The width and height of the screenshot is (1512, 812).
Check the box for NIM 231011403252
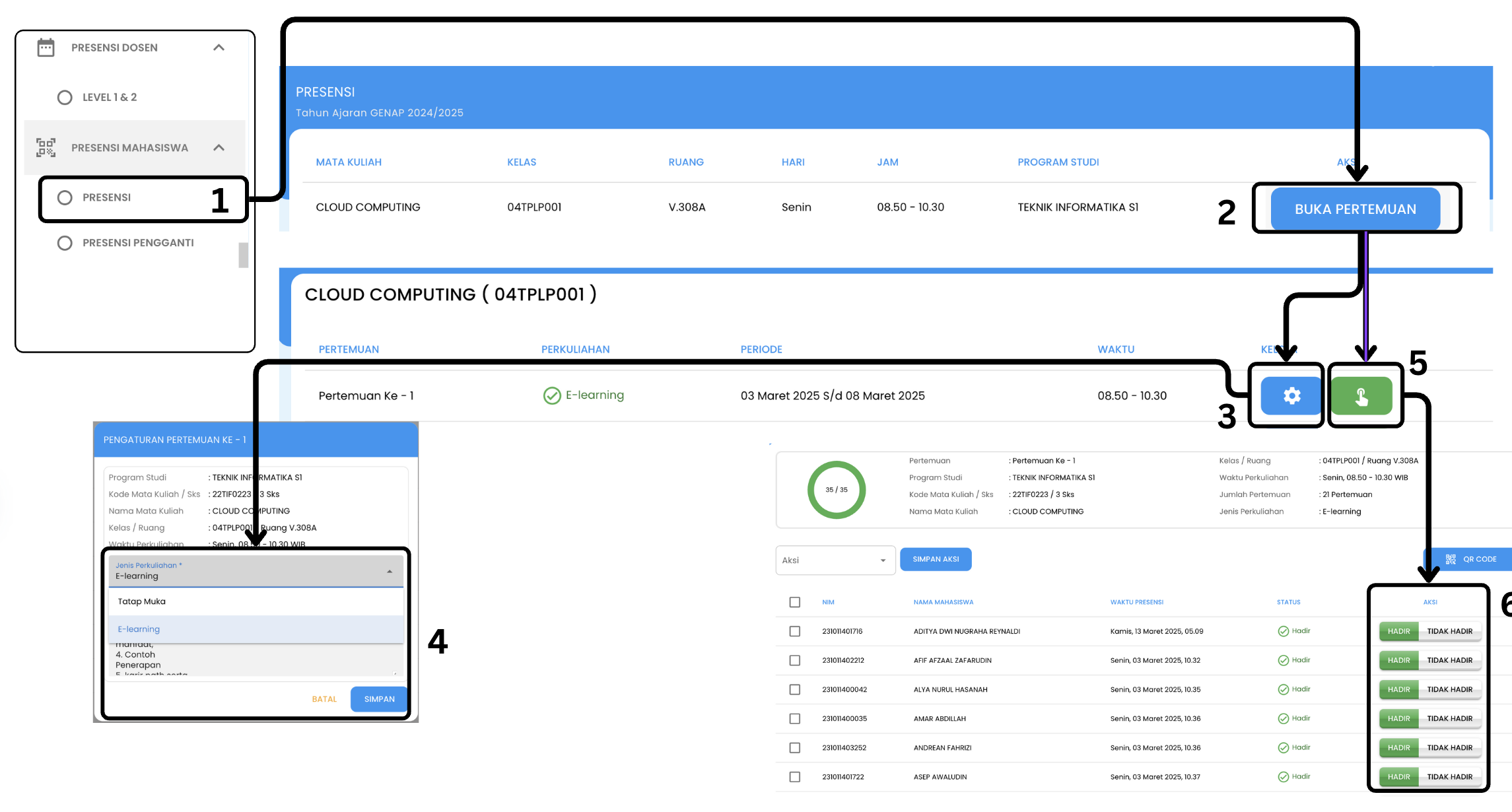795,747
